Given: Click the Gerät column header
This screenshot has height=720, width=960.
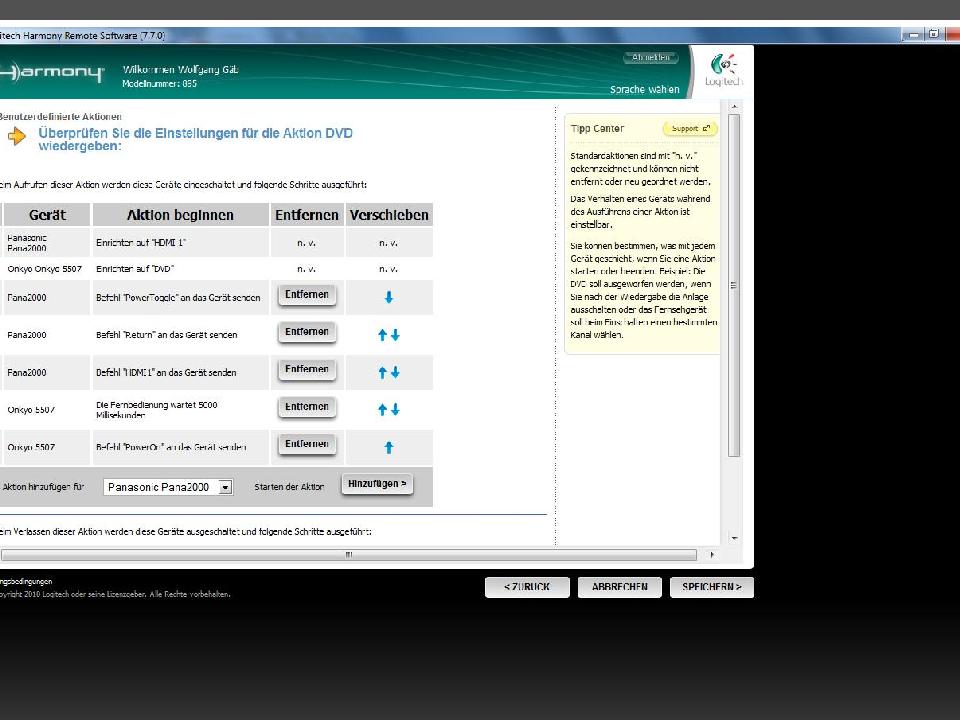Looking at the screenshot, I should click(47, 215).
